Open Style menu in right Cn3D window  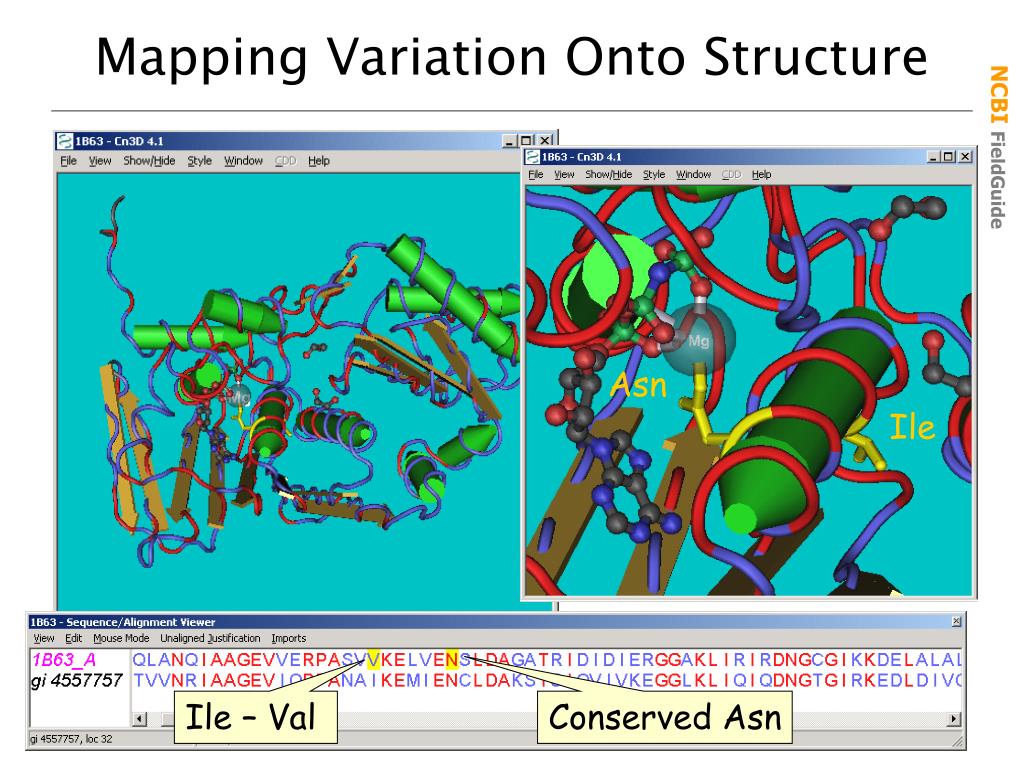click(x=654, y=174)
